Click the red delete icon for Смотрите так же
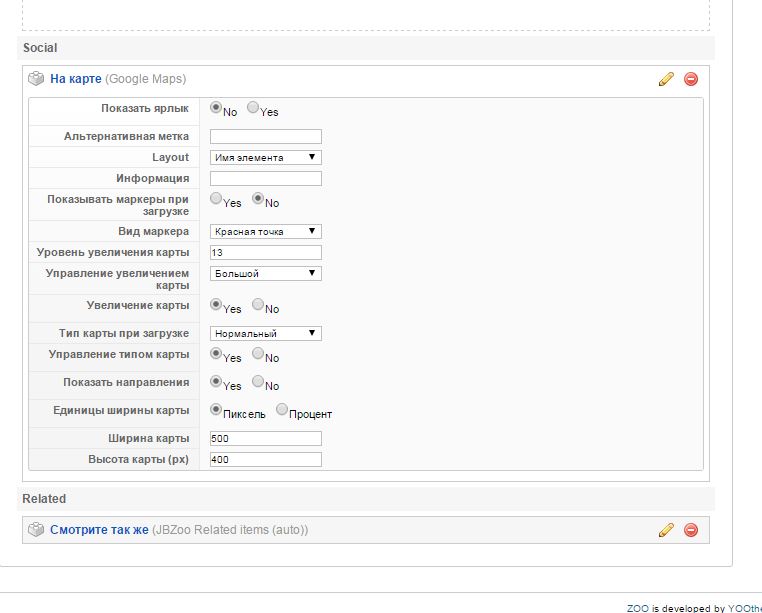 point(691,530)
